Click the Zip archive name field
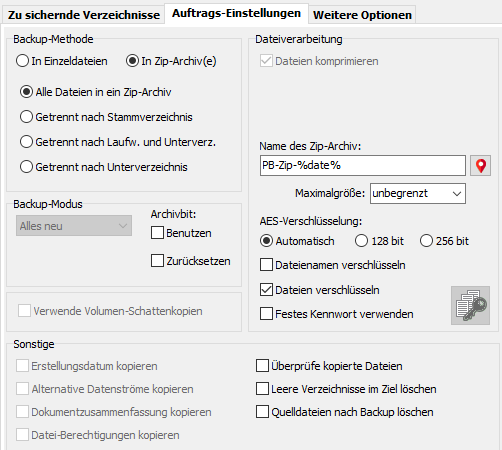Image resolution: width=502 pixels, height=450 pixels. [x=363, y=165]
